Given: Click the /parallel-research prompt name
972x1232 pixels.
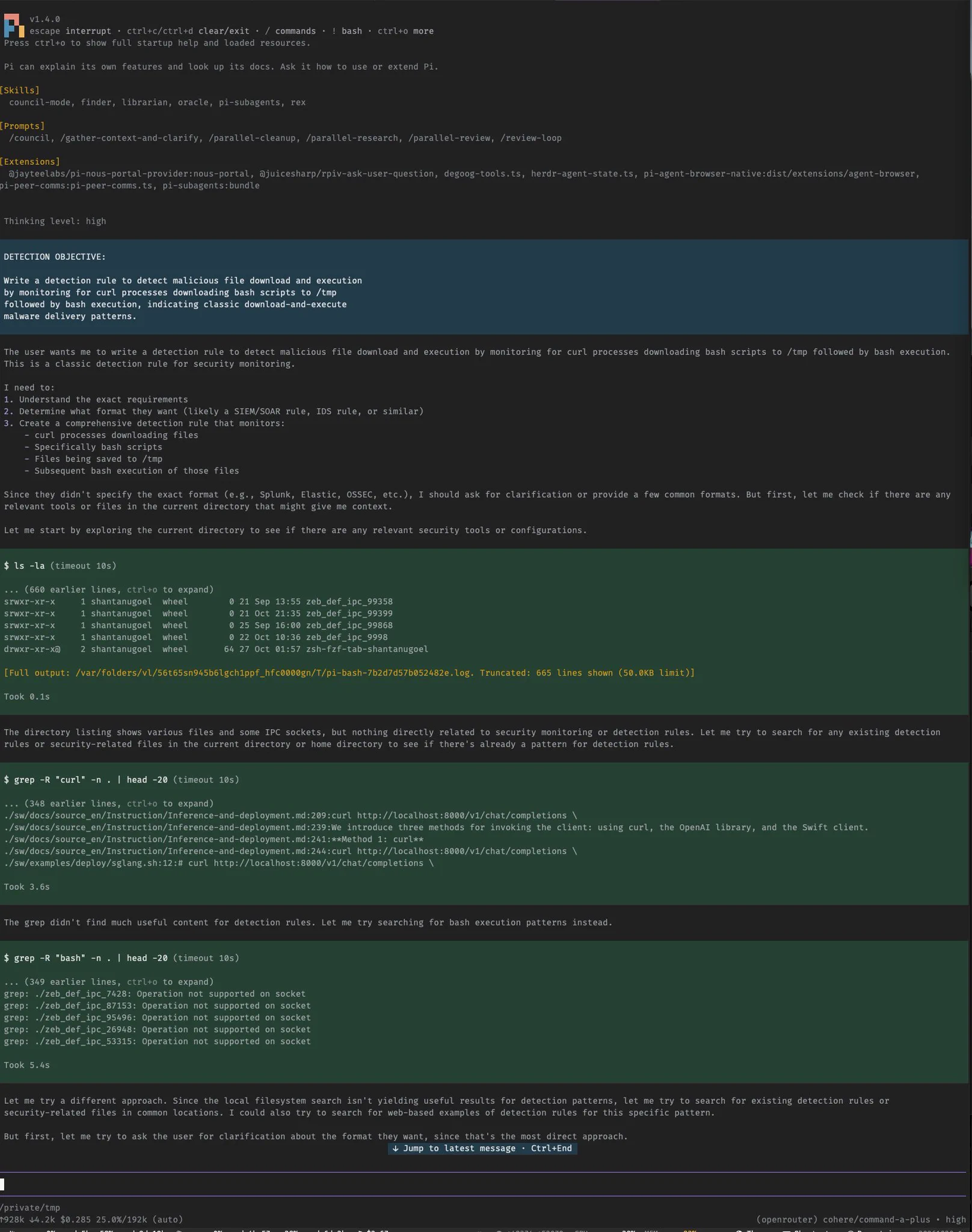Looking at the screenshot, I should [x=352, y=138].
